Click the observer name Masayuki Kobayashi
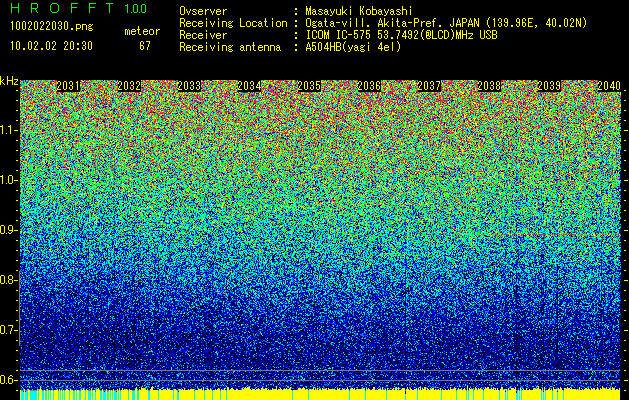 [359, 11]
